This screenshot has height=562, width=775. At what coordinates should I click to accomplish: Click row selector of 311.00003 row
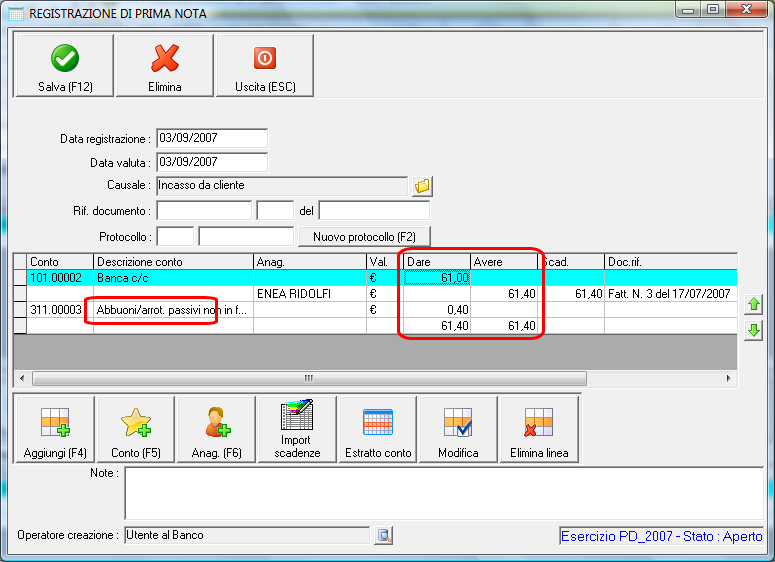pos(20,310)
